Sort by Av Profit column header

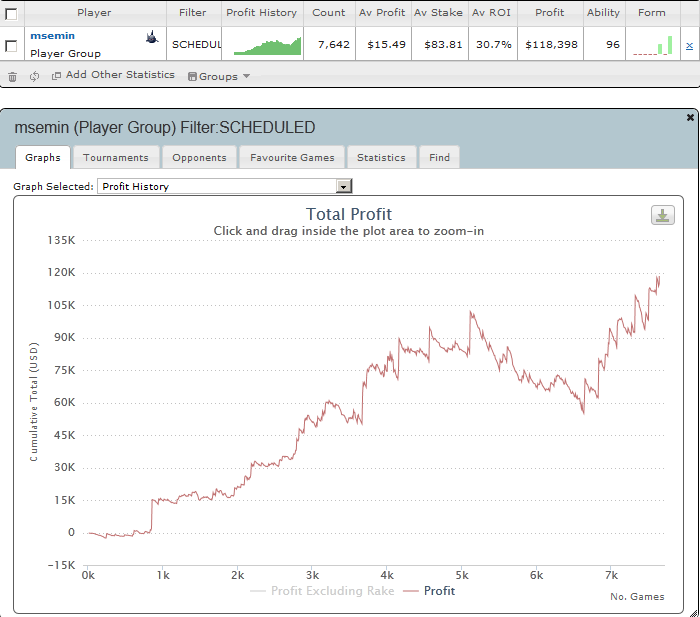[x=383, y=13]
